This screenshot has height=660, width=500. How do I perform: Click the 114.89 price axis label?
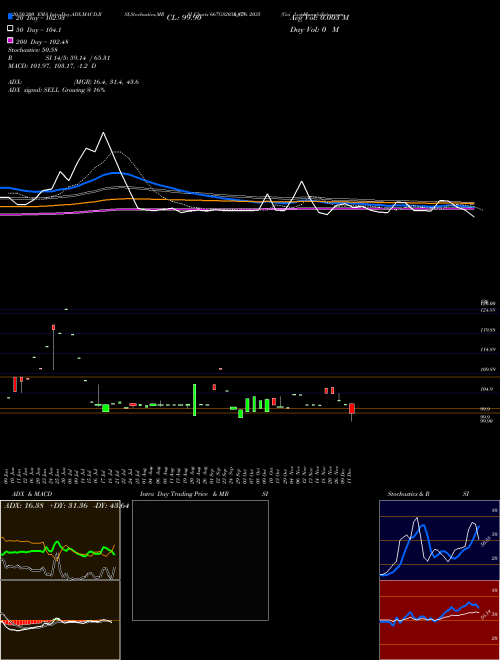(489, 350)
